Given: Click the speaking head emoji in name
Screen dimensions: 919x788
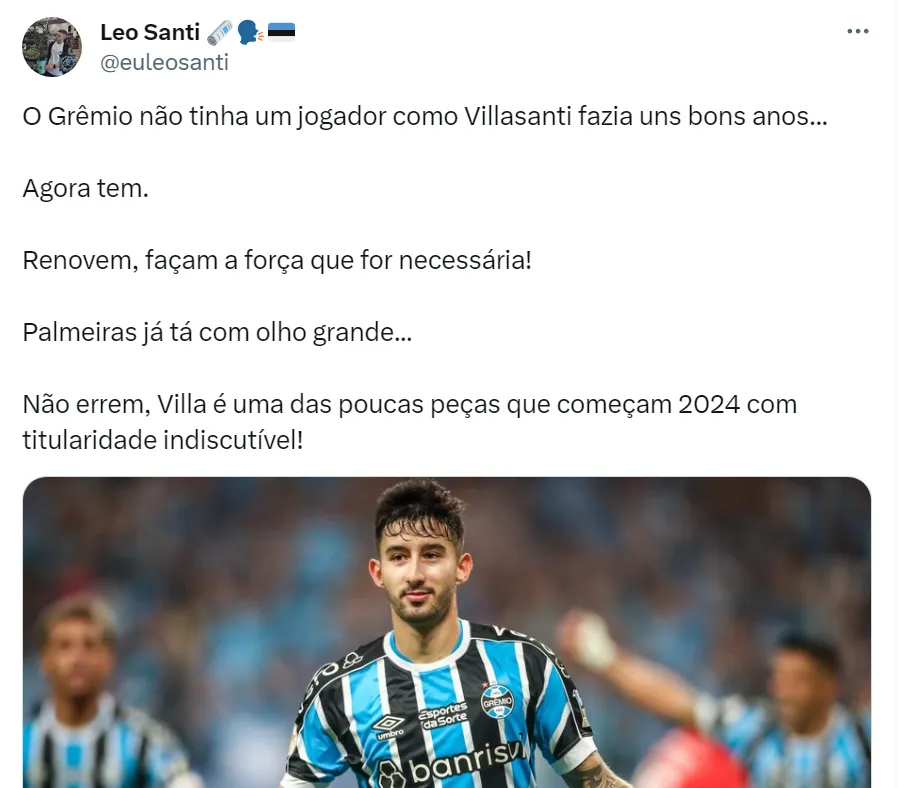Looking at the screenshot, I should [251, 33].
